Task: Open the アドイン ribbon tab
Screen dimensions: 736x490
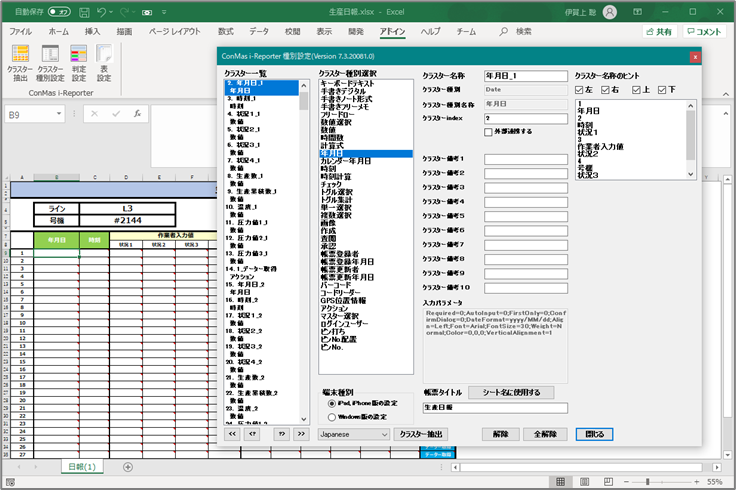Action: pos(393,31)
